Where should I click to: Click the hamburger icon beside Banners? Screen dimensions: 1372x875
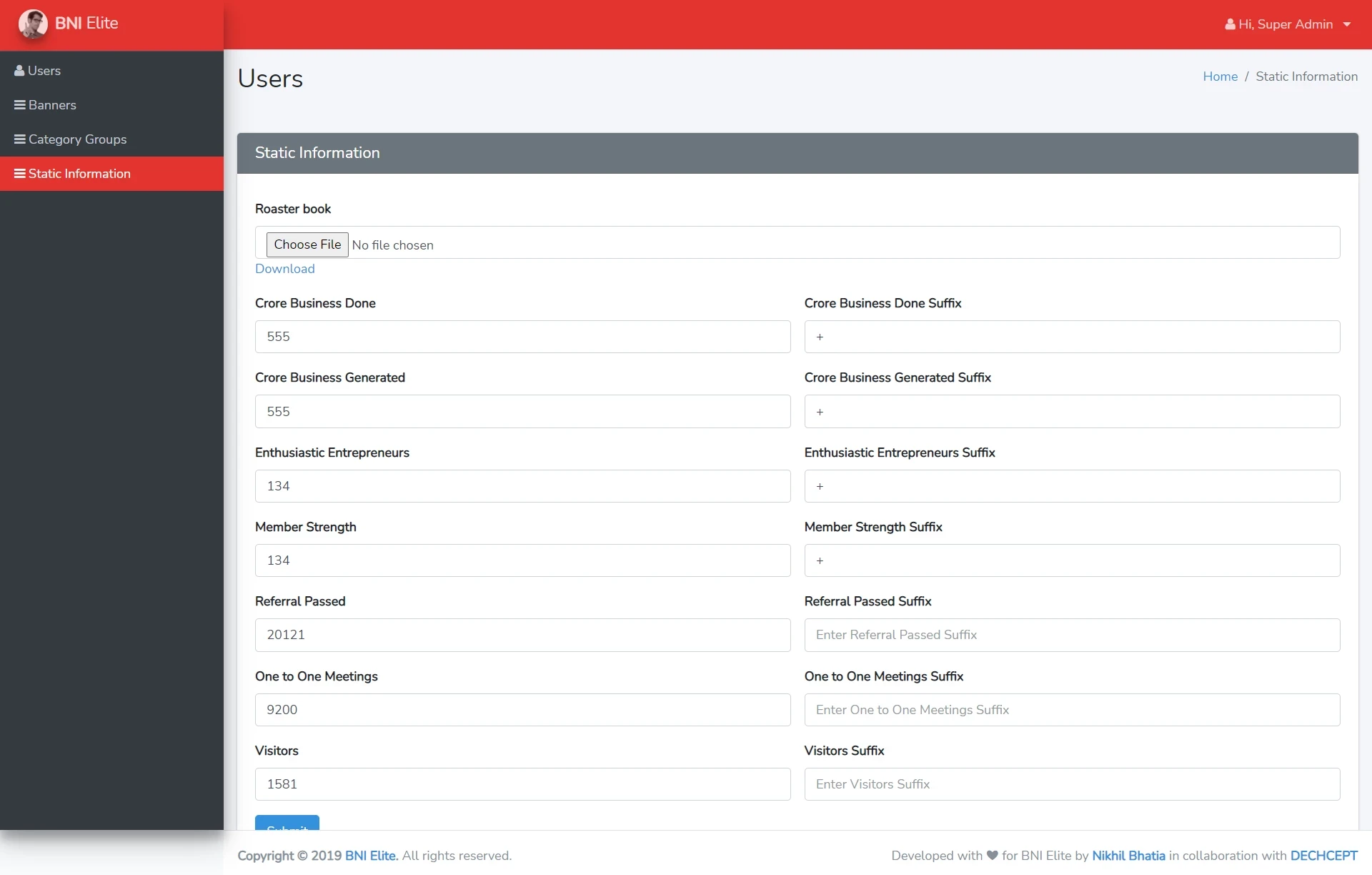click(20, 105)
